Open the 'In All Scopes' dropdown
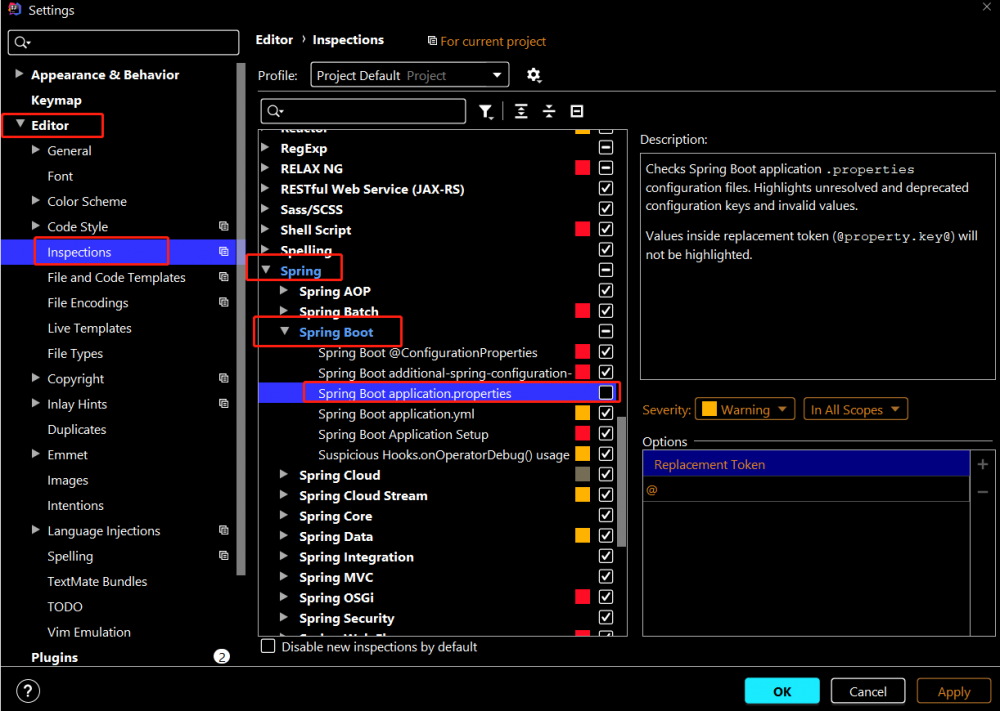The image size is (1000, 711). click(855, 408)
